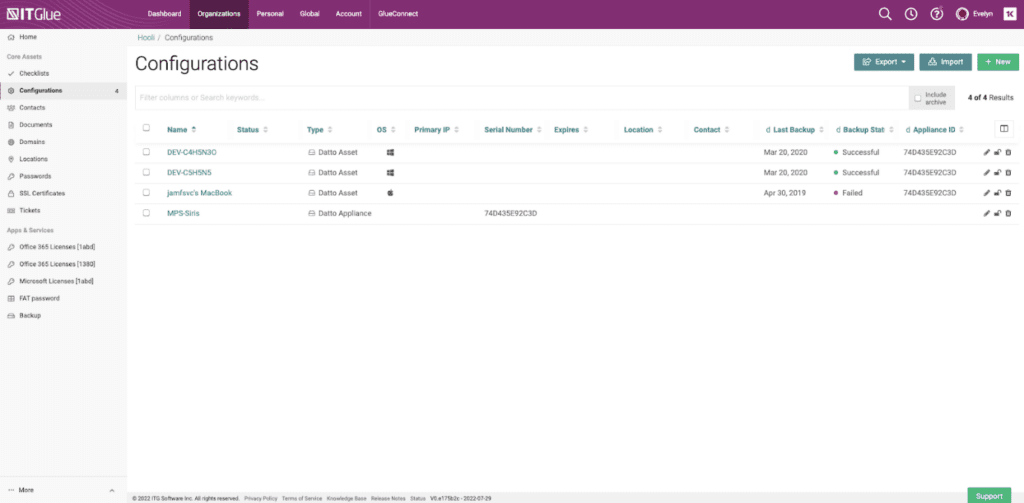This screenshot has height=503, width=1024.
Task: Open the column chooser icon
Action: 1004,128
